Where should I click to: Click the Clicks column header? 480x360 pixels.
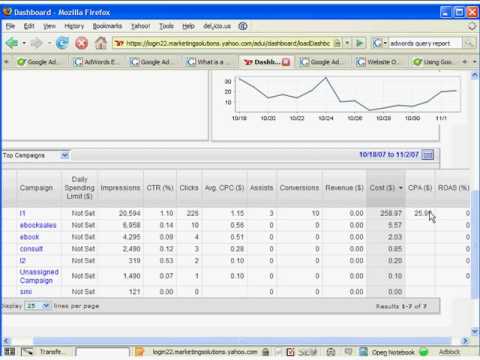[189, 188]
